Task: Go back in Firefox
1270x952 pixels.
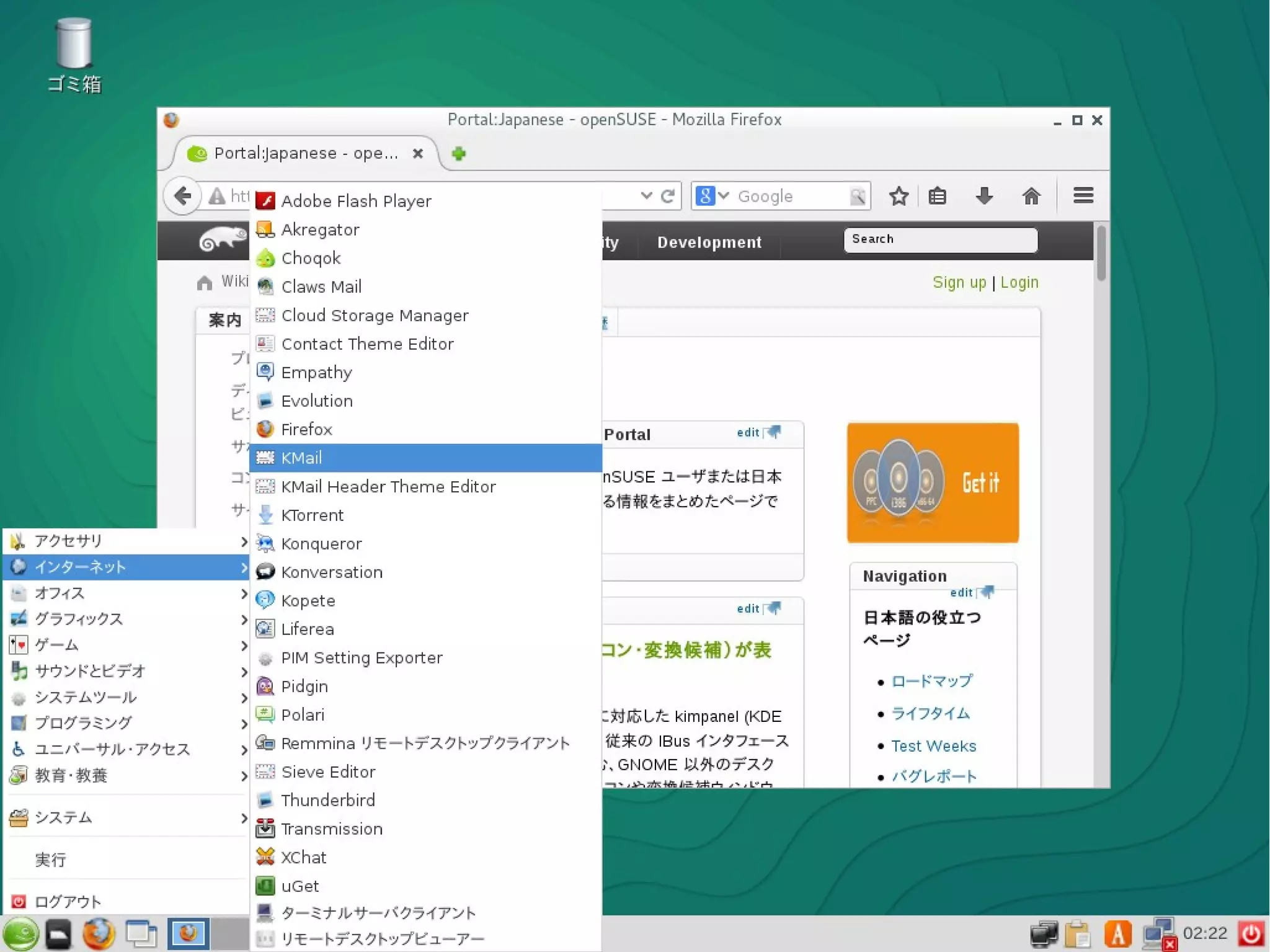Action: tap(182, 196)
